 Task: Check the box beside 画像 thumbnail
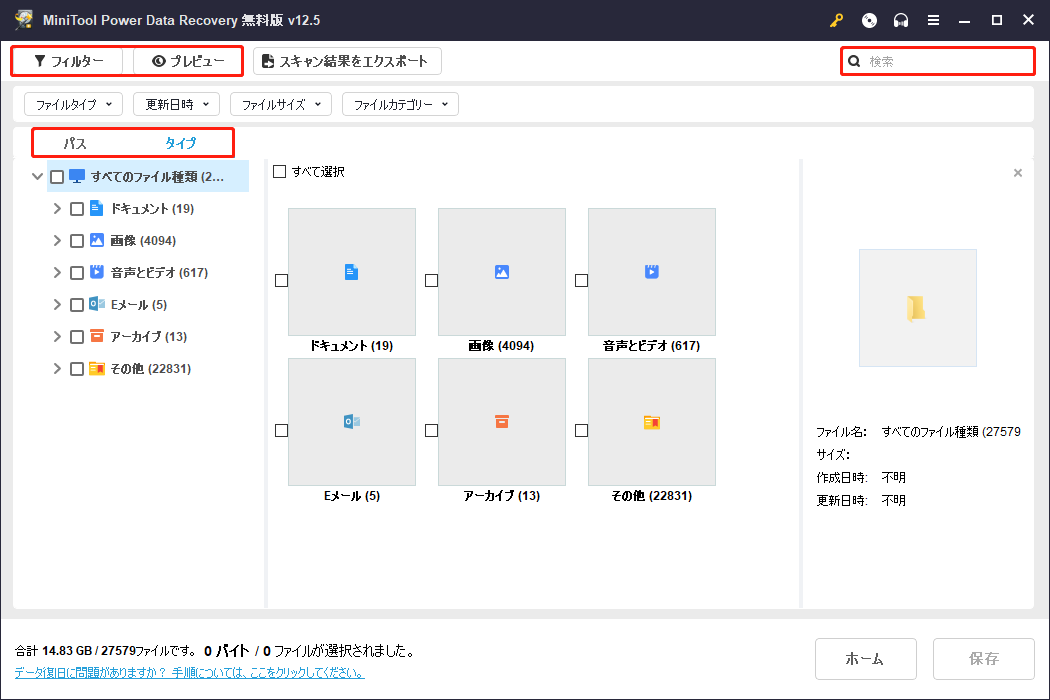tap(431, 280)
